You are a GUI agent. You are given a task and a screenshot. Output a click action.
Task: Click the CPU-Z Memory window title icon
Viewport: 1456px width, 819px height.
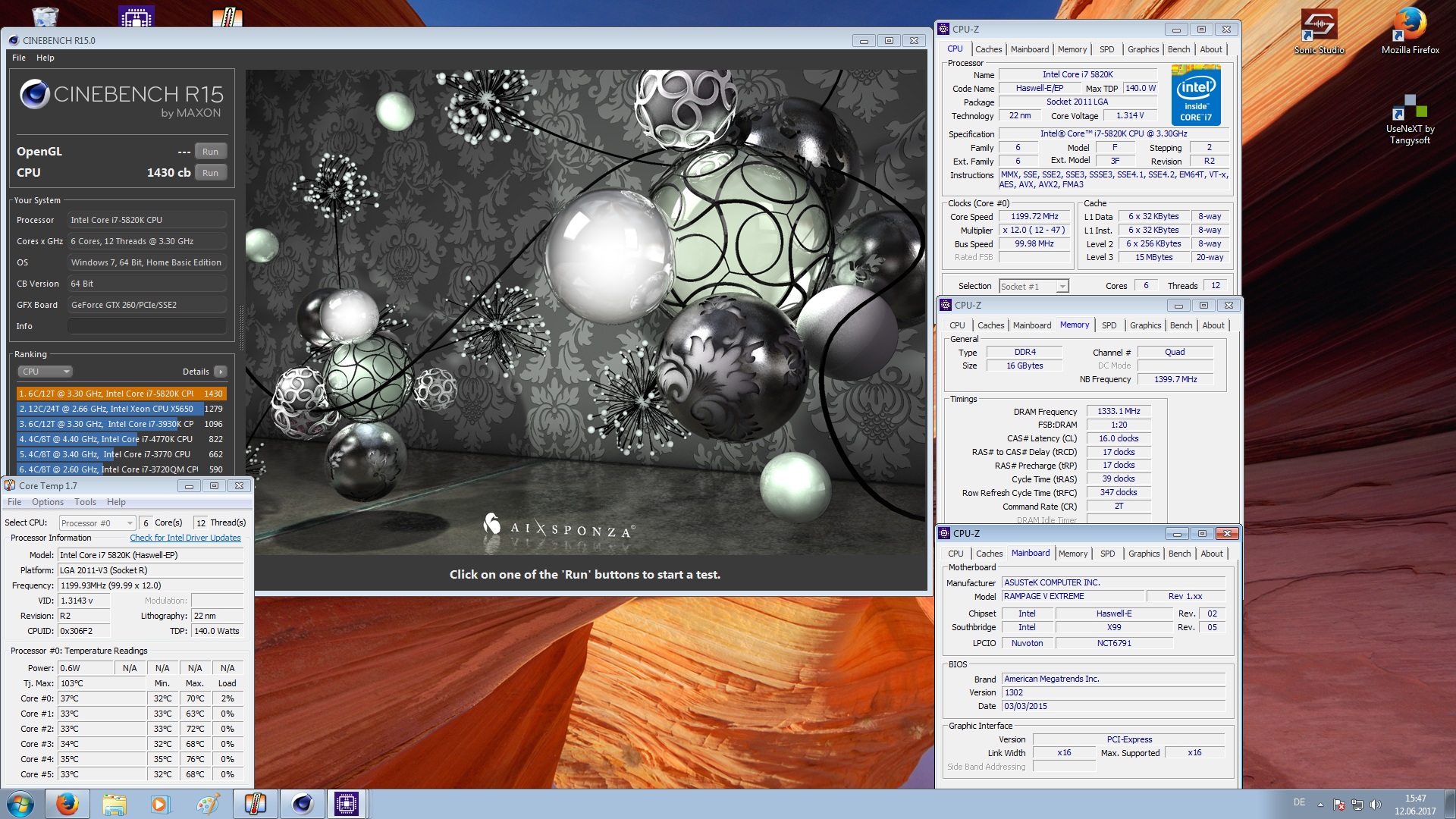click(946, 305)
